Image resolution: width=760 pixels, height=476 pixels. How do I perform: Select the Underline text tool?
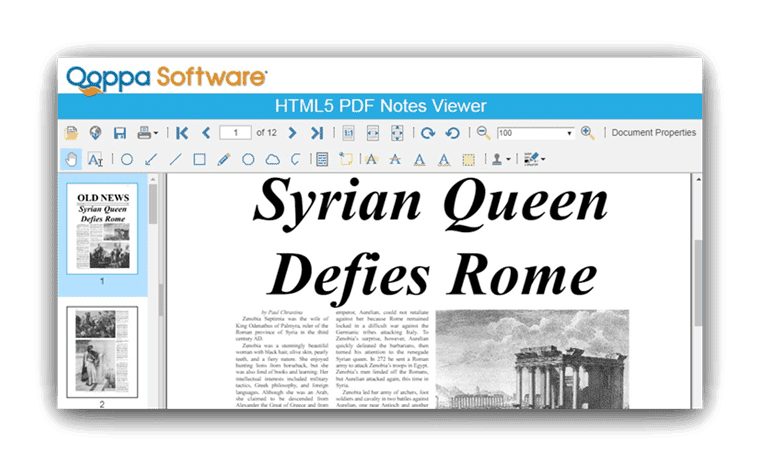pyautogui.click(x=420, y=159)
